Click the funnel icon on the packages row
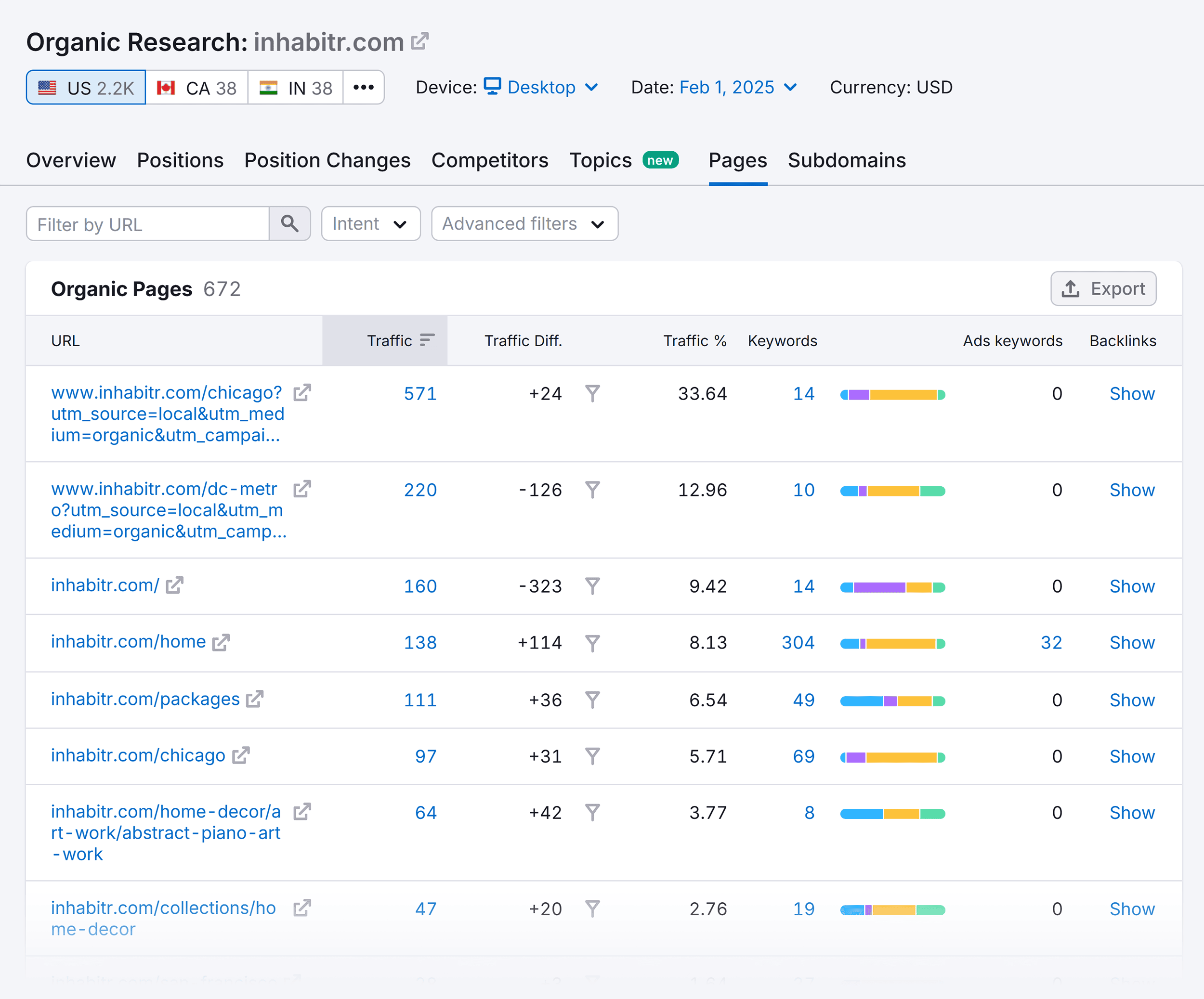1204x999 pixels. point(593,699)
